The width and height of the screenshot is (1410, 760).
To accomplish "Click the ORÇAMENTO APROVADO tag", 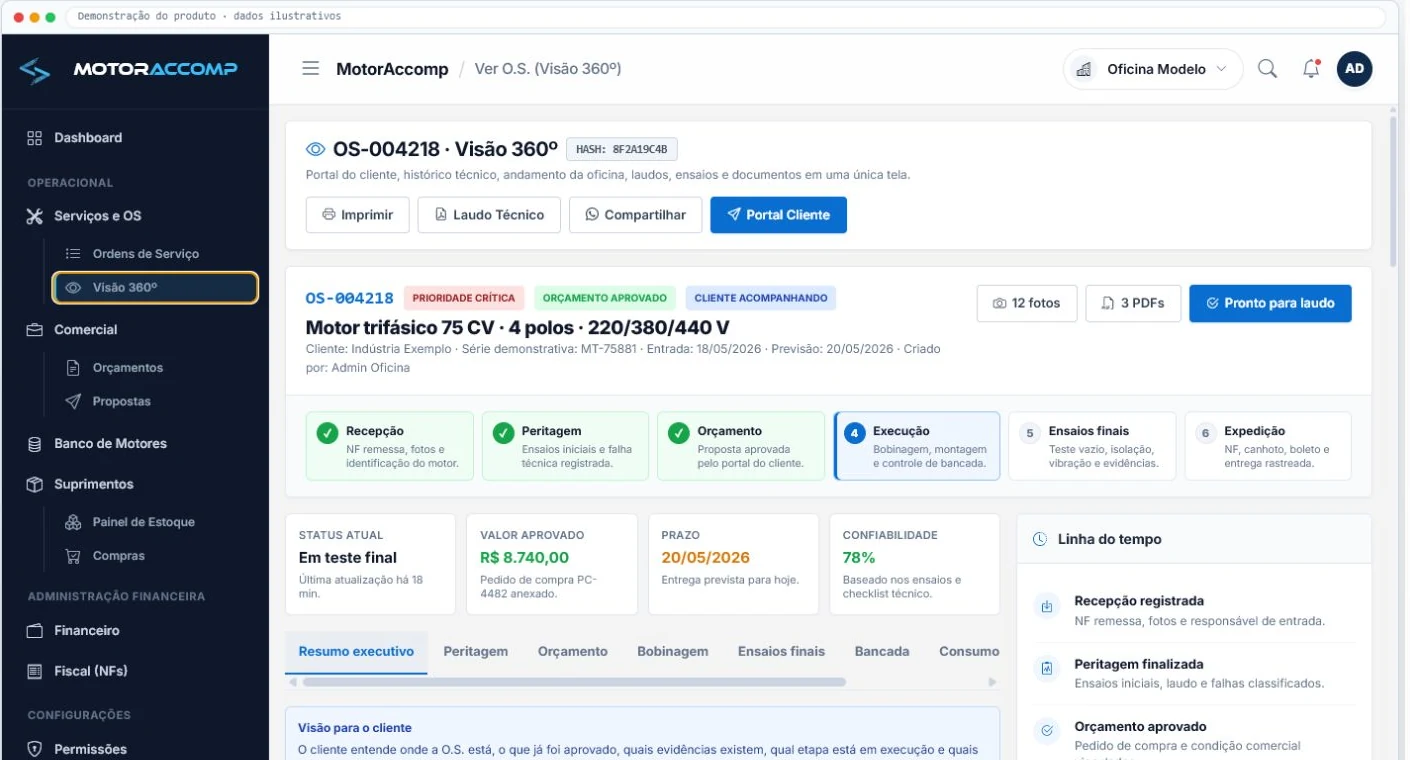I will click(x=605, y=298).
